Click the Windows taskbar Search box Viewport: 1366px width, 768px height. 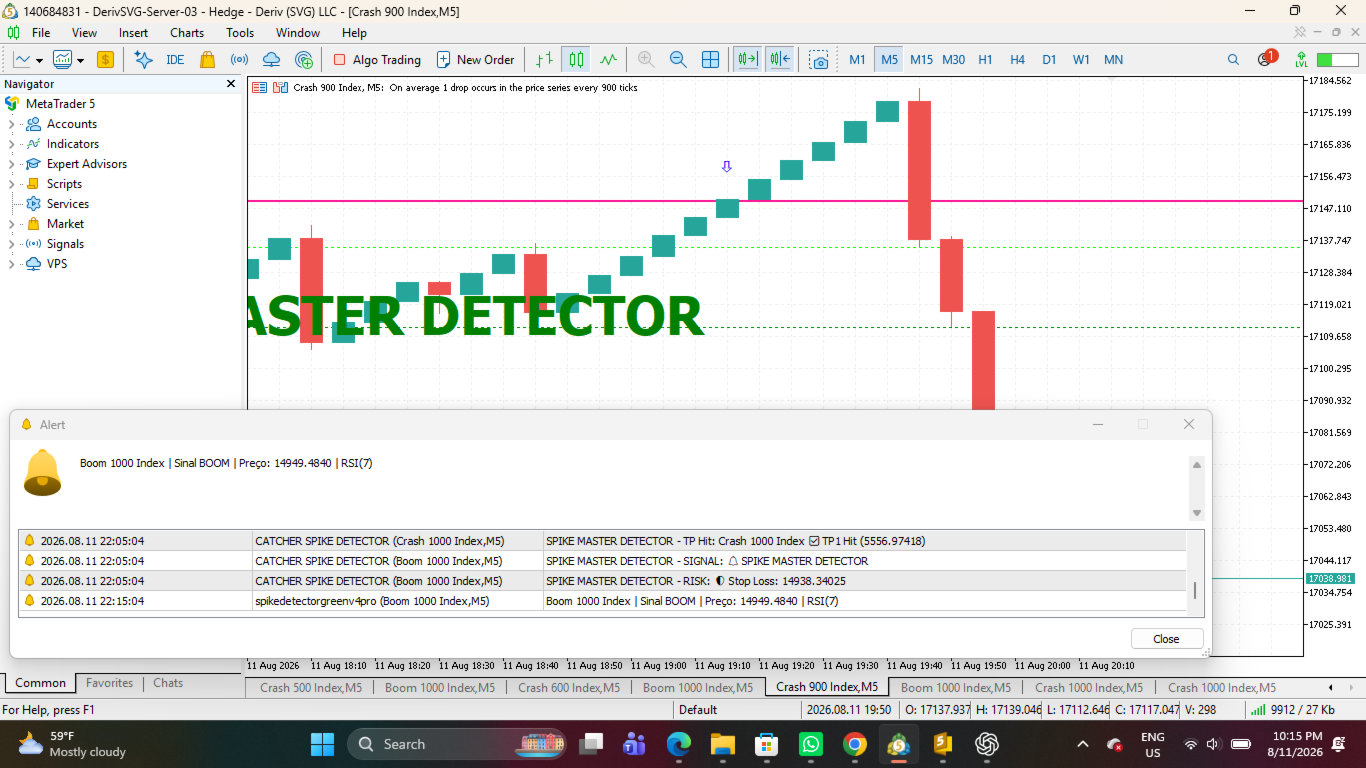click(x=458, y=744)
